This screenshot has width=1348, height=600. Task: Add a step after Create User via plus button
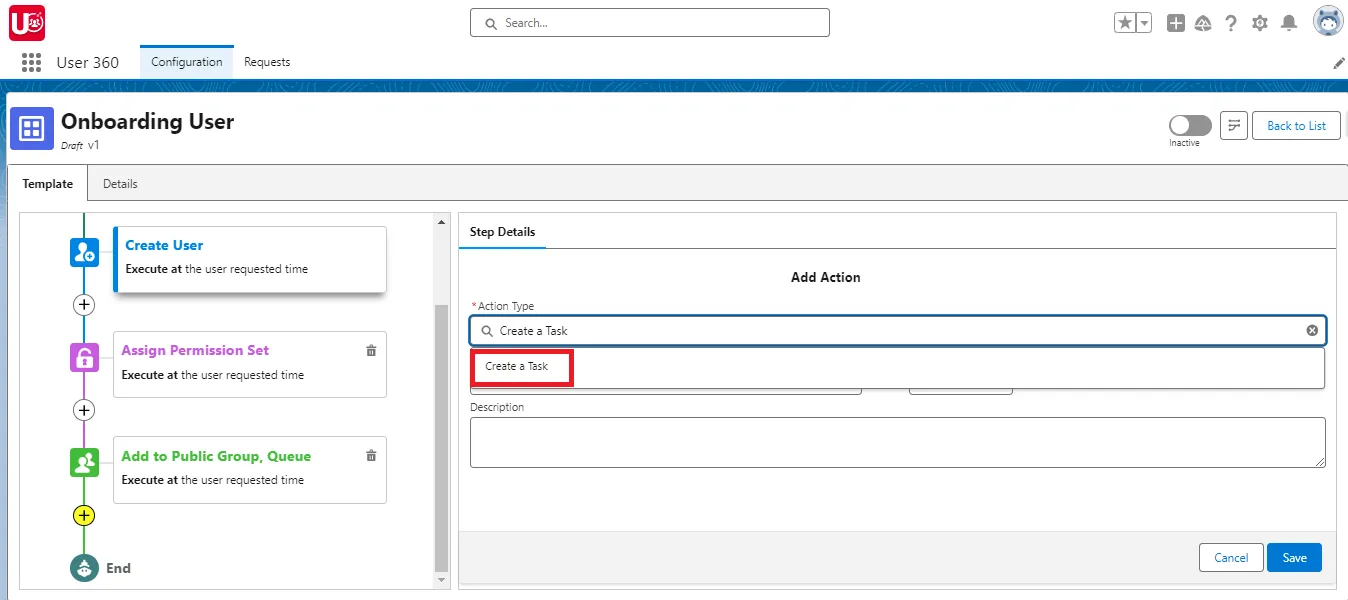pyautogui.click(x=84, y=305)
